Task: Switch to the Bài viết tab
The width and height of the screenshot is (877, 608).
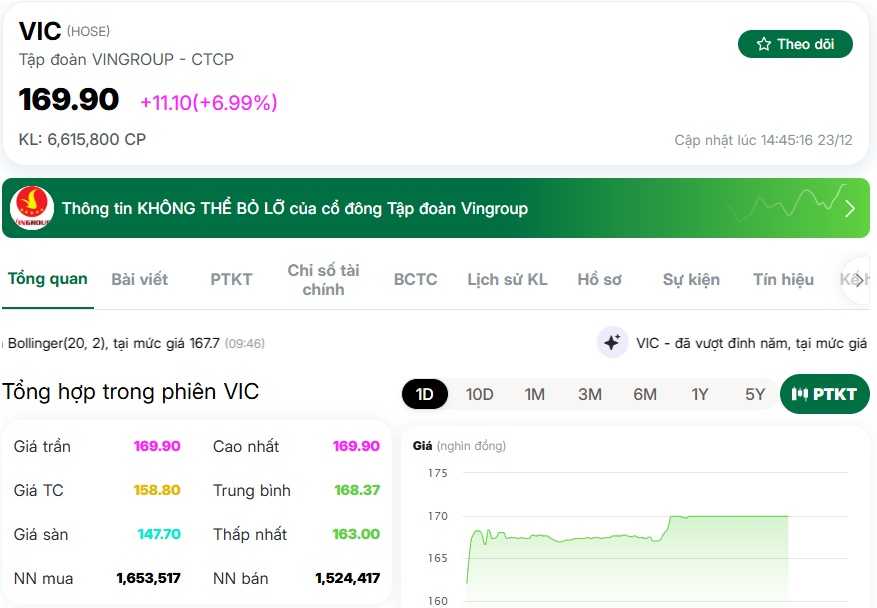Action: pyautogui.click(x=139, y=280)
